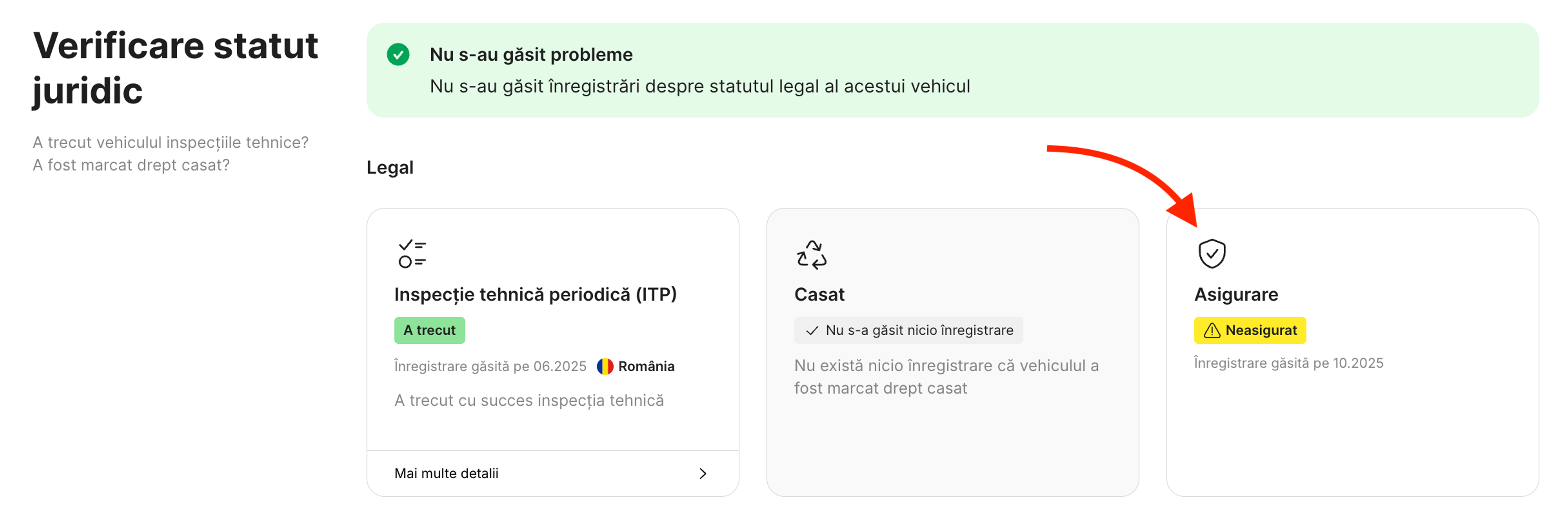Open 'Mai multe detalii' for the ITP card
Viewport: 1568px width, 514px height.
(448, 473)
